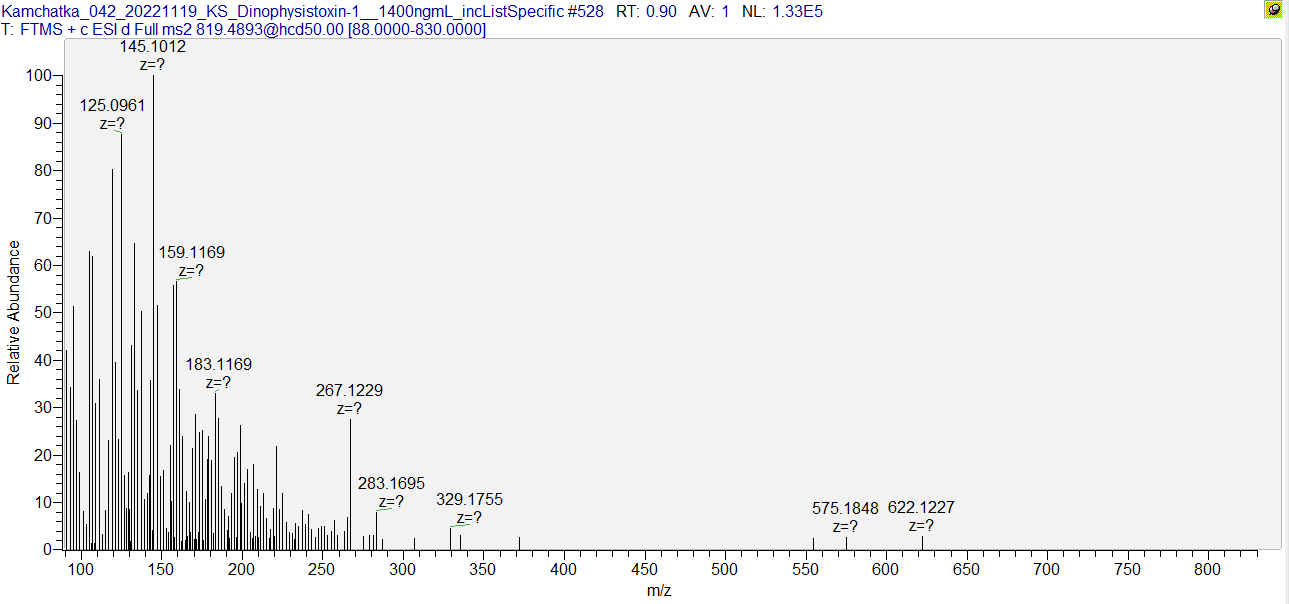Select the base peak label 145.1012
1289x604 pixels.
click(152, 47)
